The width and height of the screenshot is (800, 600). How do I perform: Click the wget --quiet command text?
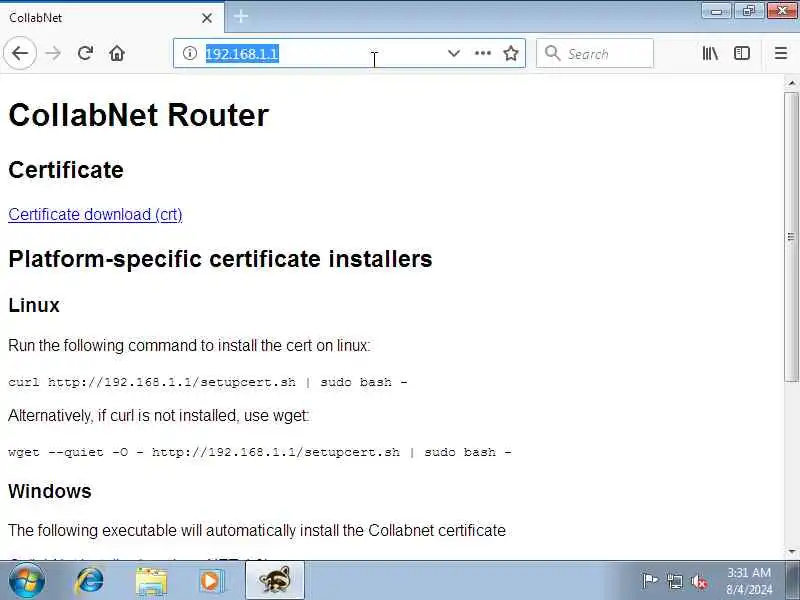[260, 452]
